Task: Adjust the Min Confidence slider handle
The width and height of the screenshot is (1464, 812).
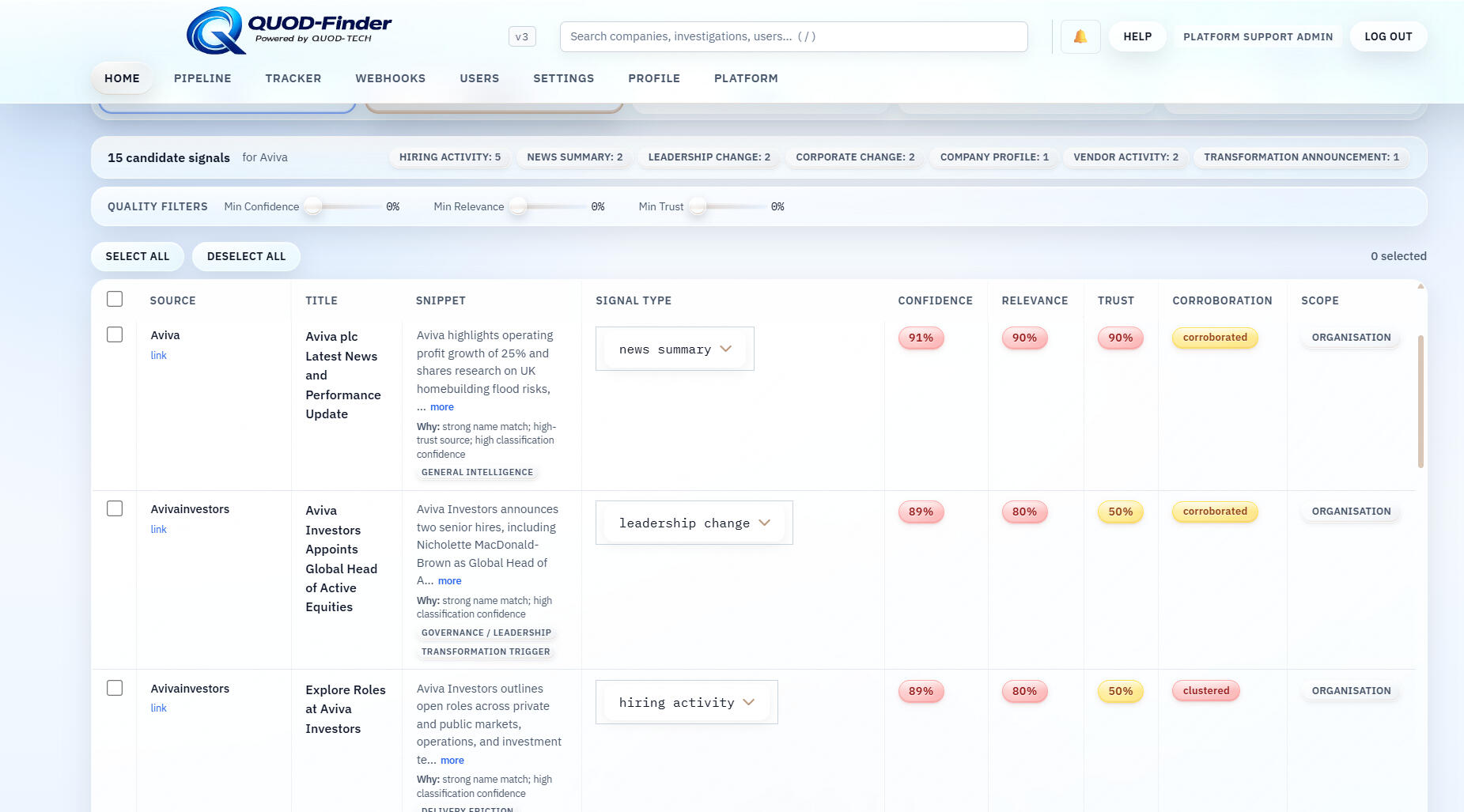Action: (x=313, y=206)
